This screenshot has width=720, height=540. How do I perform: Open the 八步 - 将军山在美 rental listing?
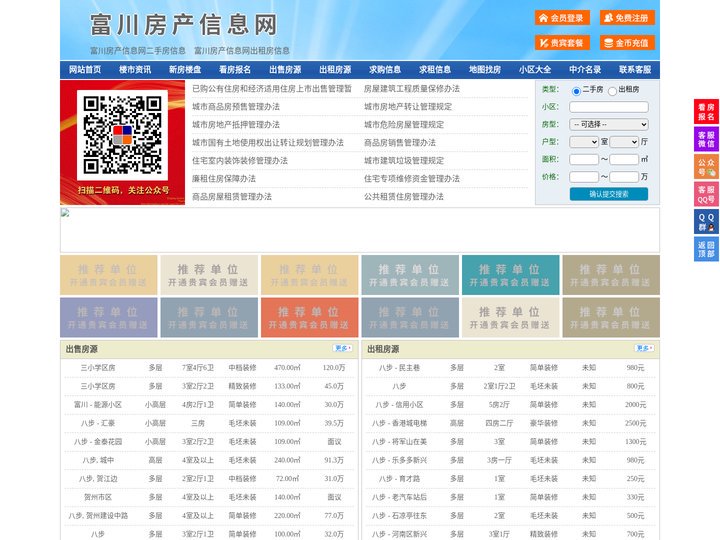pyautogui.click(x=399, y=441)
